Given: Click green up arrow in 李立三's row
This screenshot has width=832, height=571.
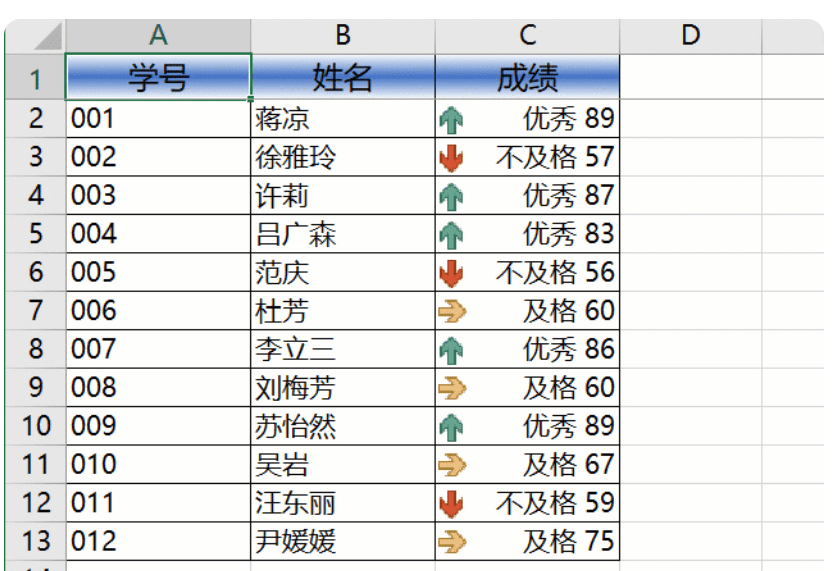Looking at the screenshot, I should [451, 350].
